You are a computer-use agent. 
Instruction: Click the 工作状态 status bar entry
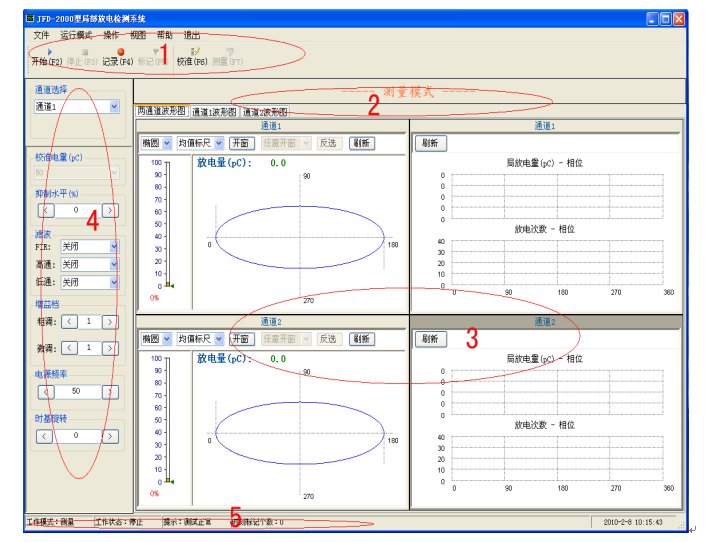click(118, 522)
